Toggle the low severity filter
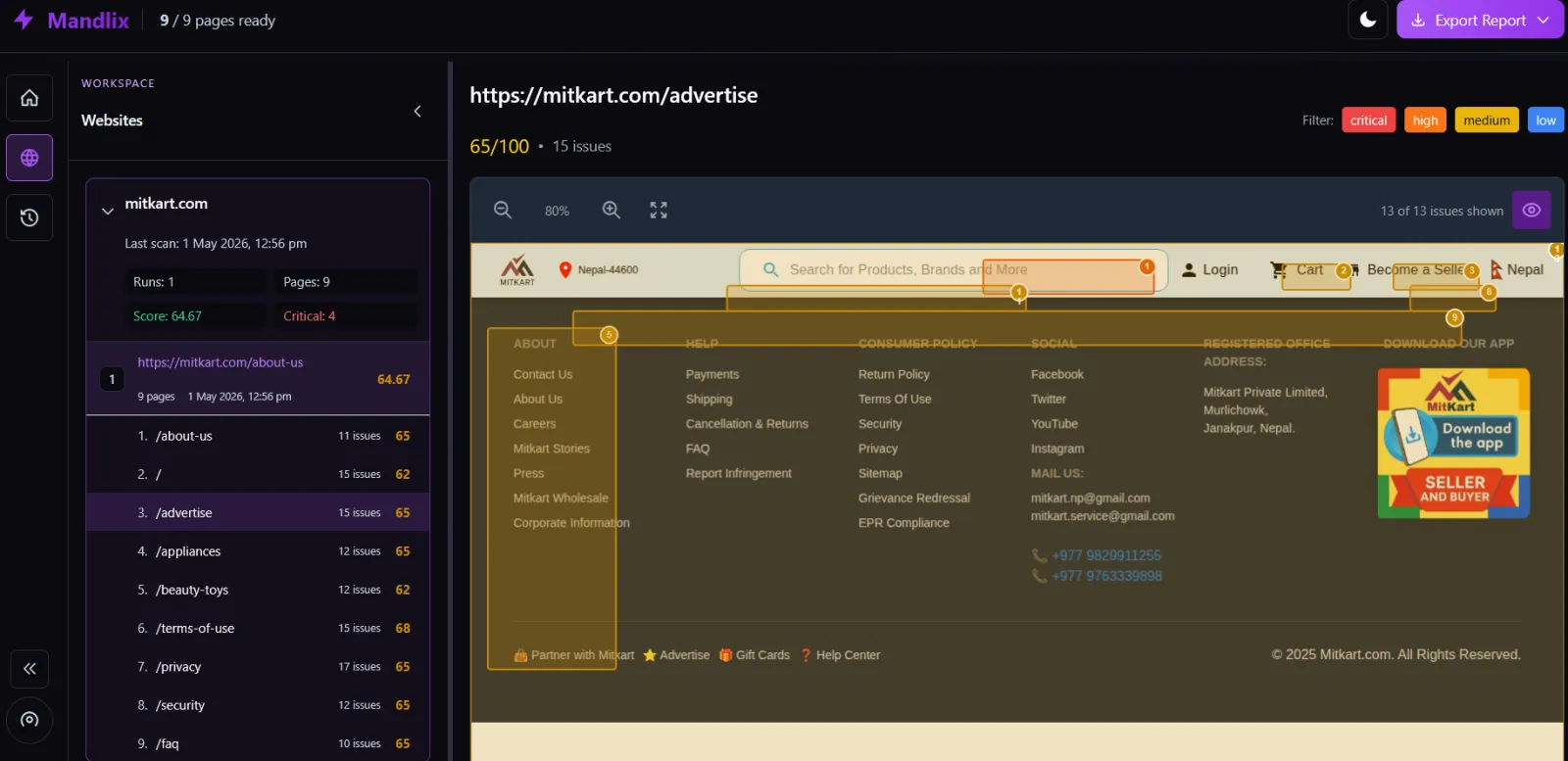The image size is (1568, 761). pyautogui.click(x=1545, y=120)
